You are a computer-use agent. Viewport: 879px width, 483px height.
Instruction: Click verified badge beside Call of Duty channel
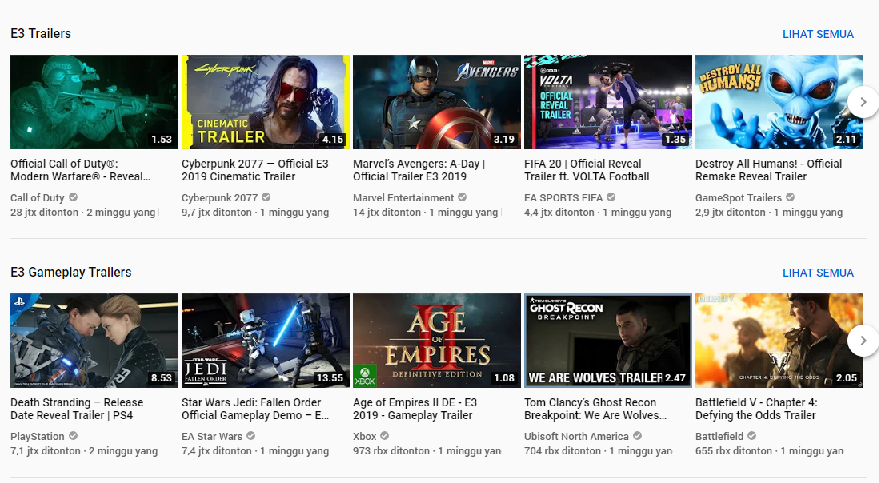click(73, 197)
